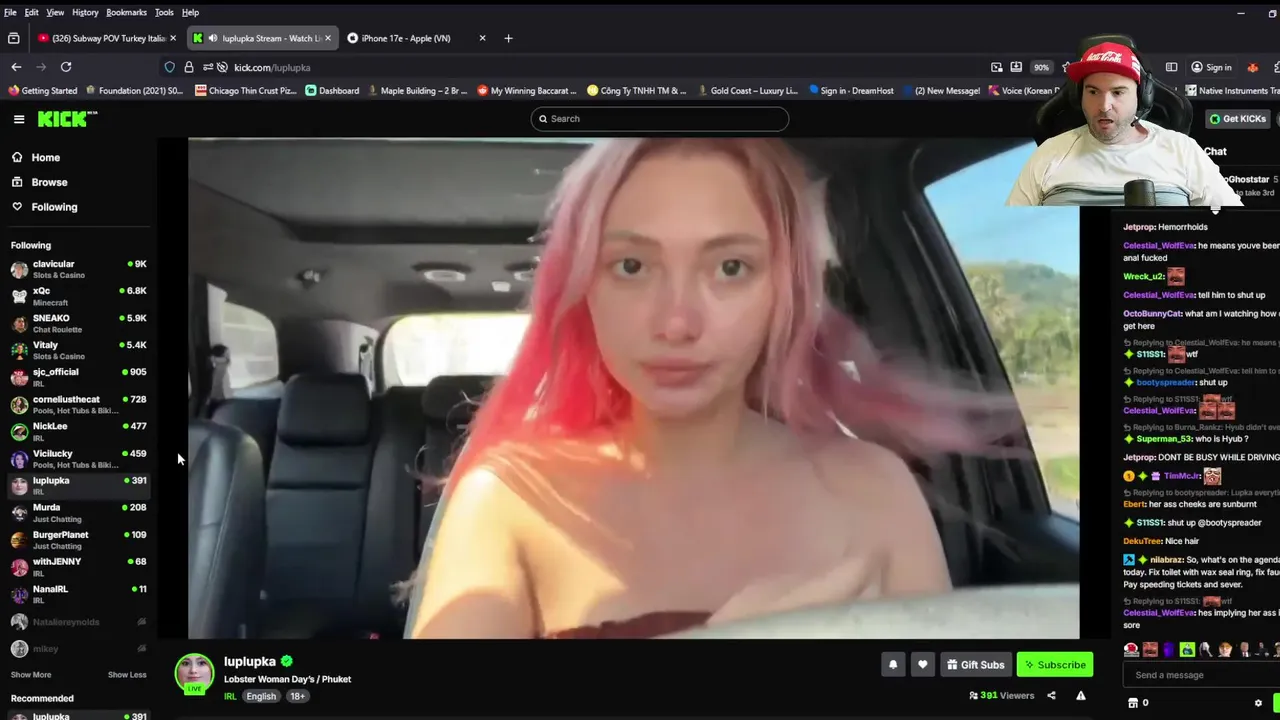This screenshot has height=720, width=1280.
Task: Open Following in Kick sidebar
Action: 54,207
